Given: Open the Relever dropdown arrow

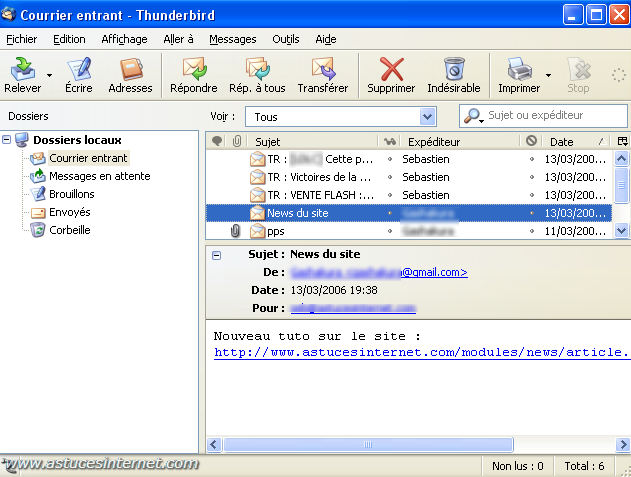Looking at the screenshot, I should pyautogui.click(x=49, y=75).
